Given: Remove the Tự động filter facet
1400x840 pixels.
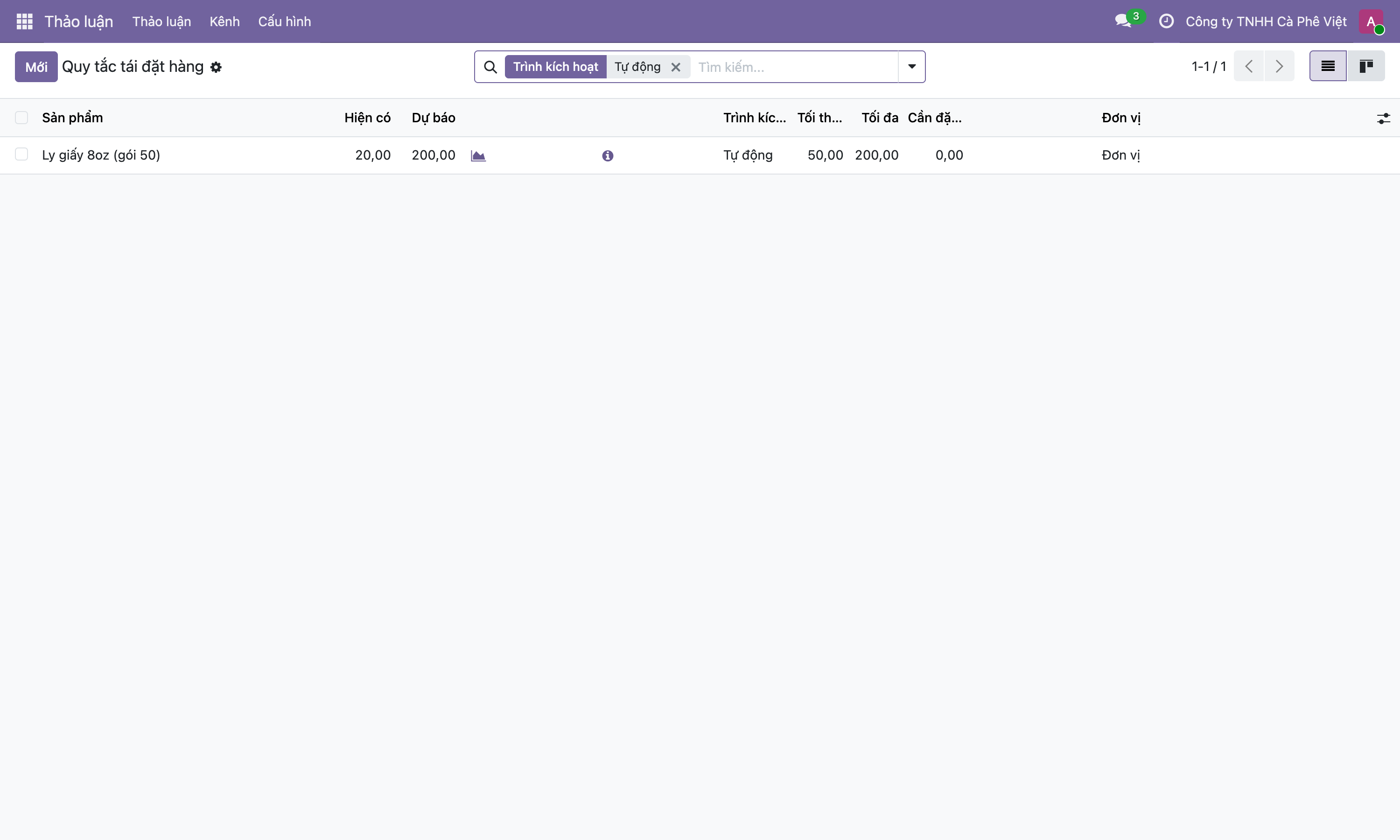Looking at the screenshot, I should pyautogui.click(x=676, y=67).
